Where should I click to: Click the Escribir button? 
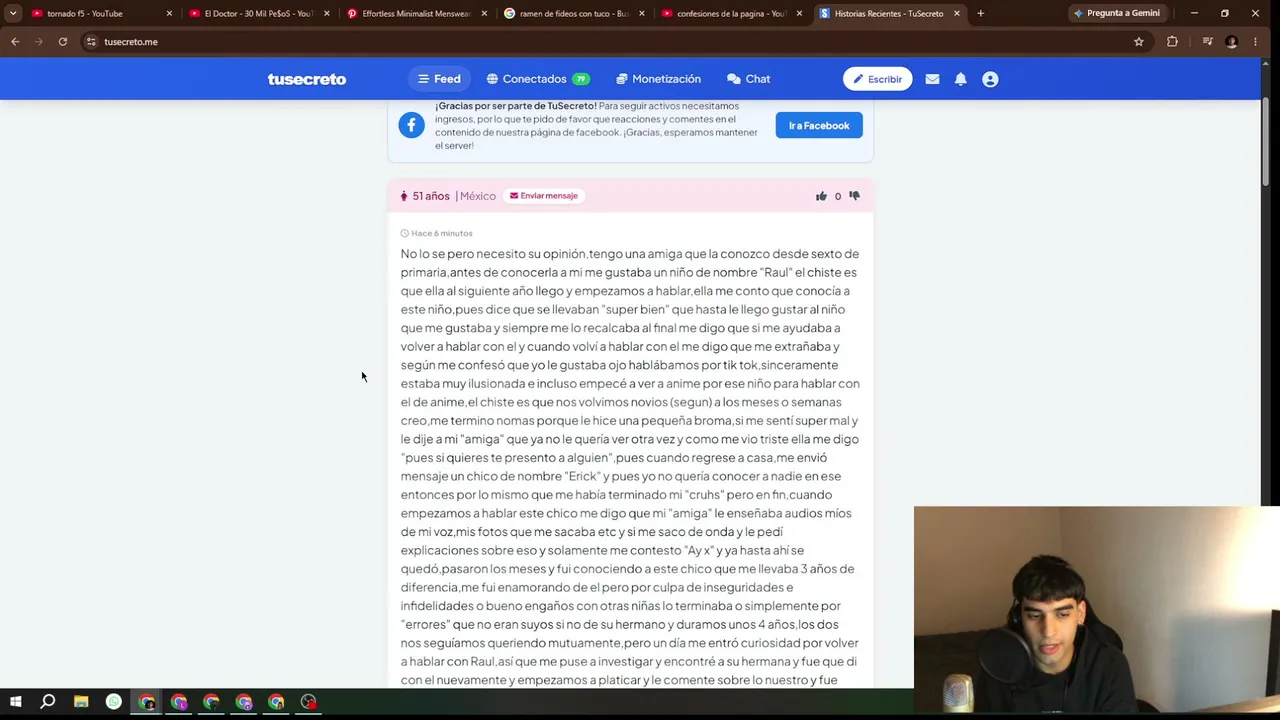(877, 79)
